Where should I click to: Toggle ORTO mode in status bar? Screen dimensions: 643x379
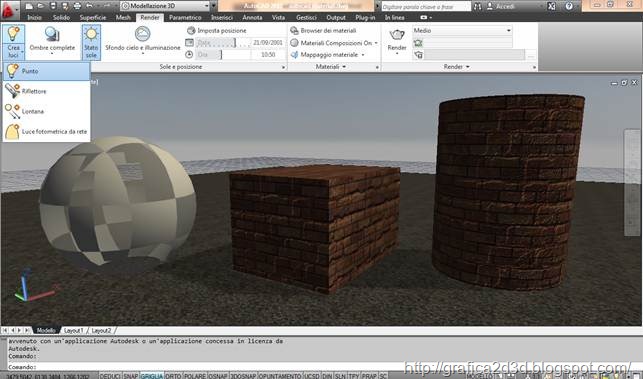click(173, 376)
